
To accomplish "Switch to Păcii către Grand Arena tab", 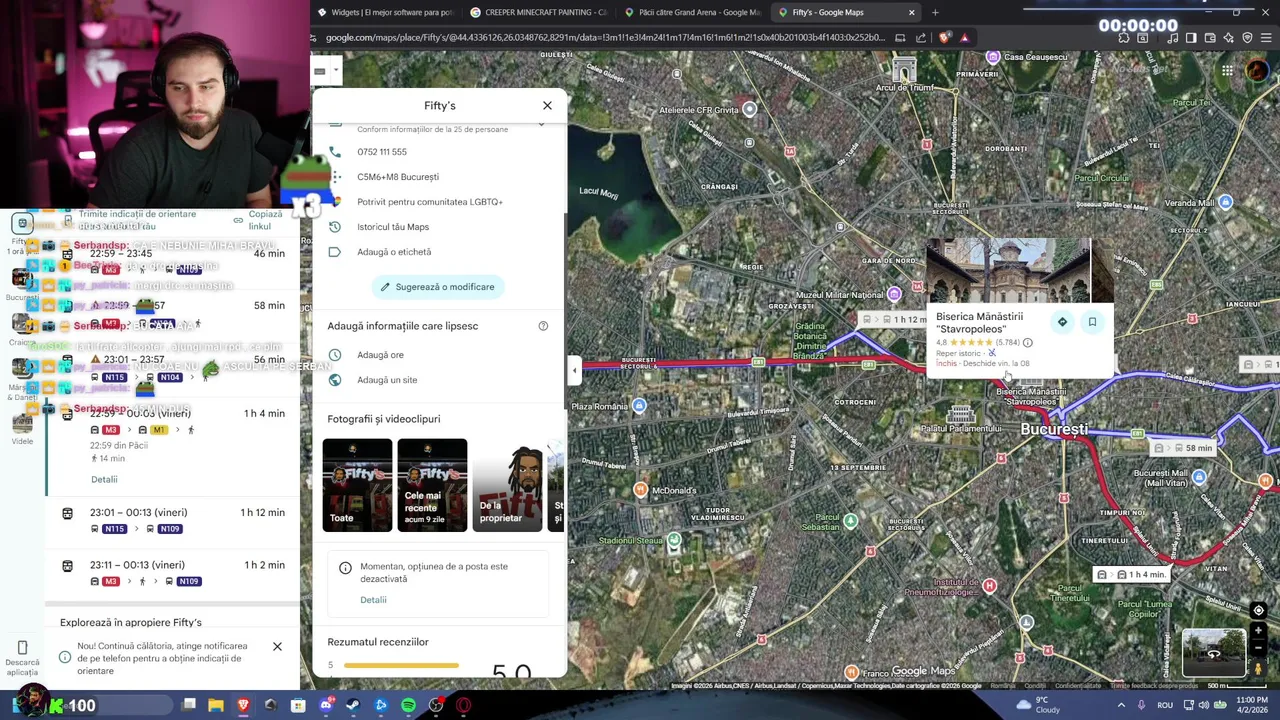I will (692, 12).
